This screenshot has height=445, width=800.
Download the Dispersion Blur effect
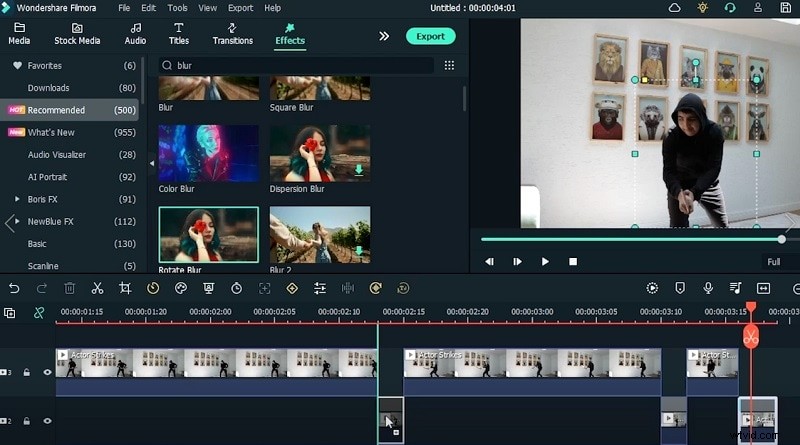pyautogui.click(x=359, y=170)
